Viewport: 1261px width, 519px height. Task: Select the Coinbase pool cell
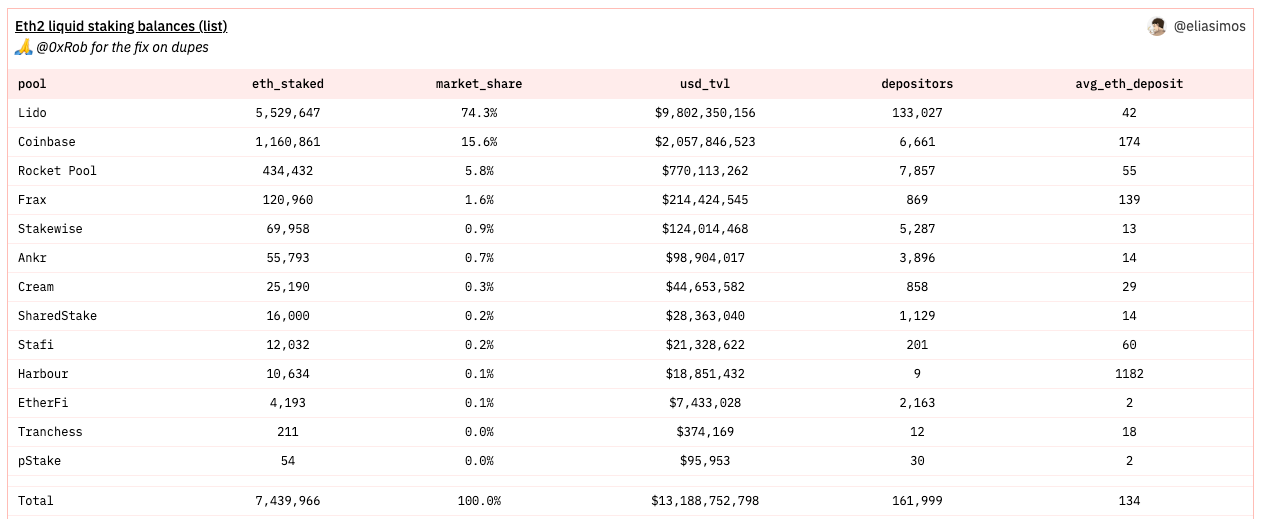47,142
